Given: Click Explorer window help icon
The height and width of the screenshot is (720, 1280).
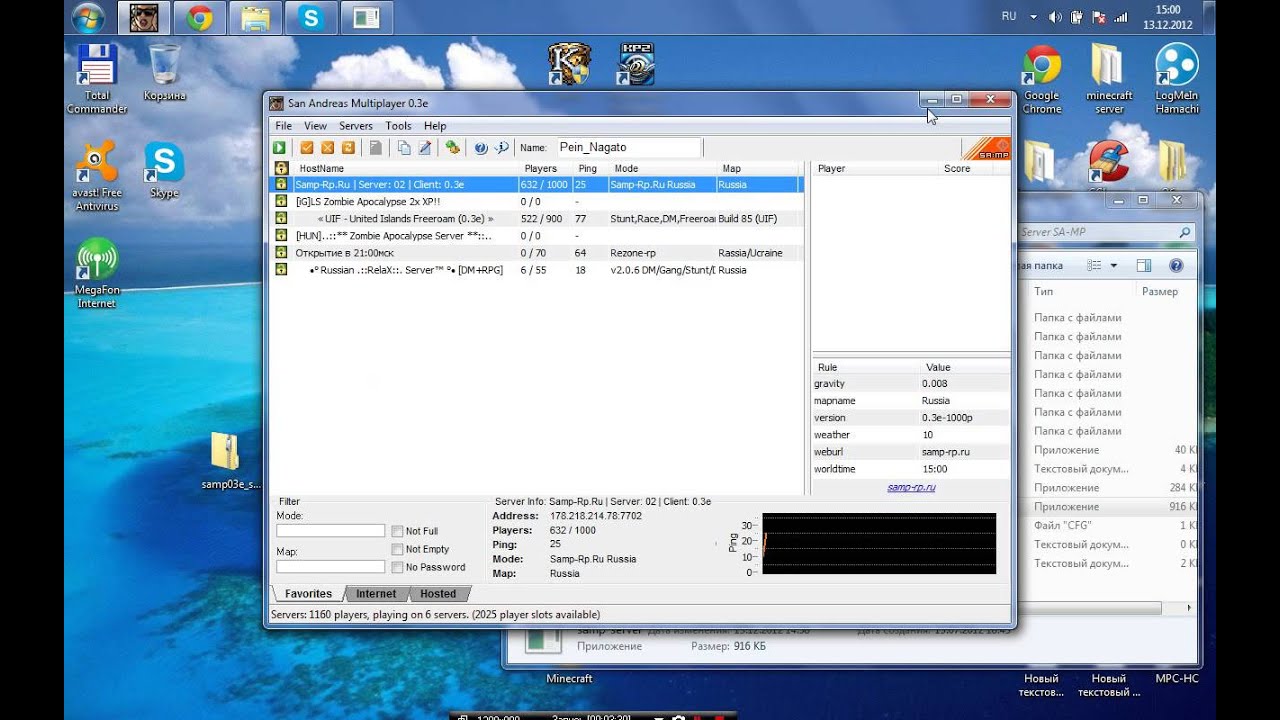Looking at the screenshot, I should tap(1176, 266).
